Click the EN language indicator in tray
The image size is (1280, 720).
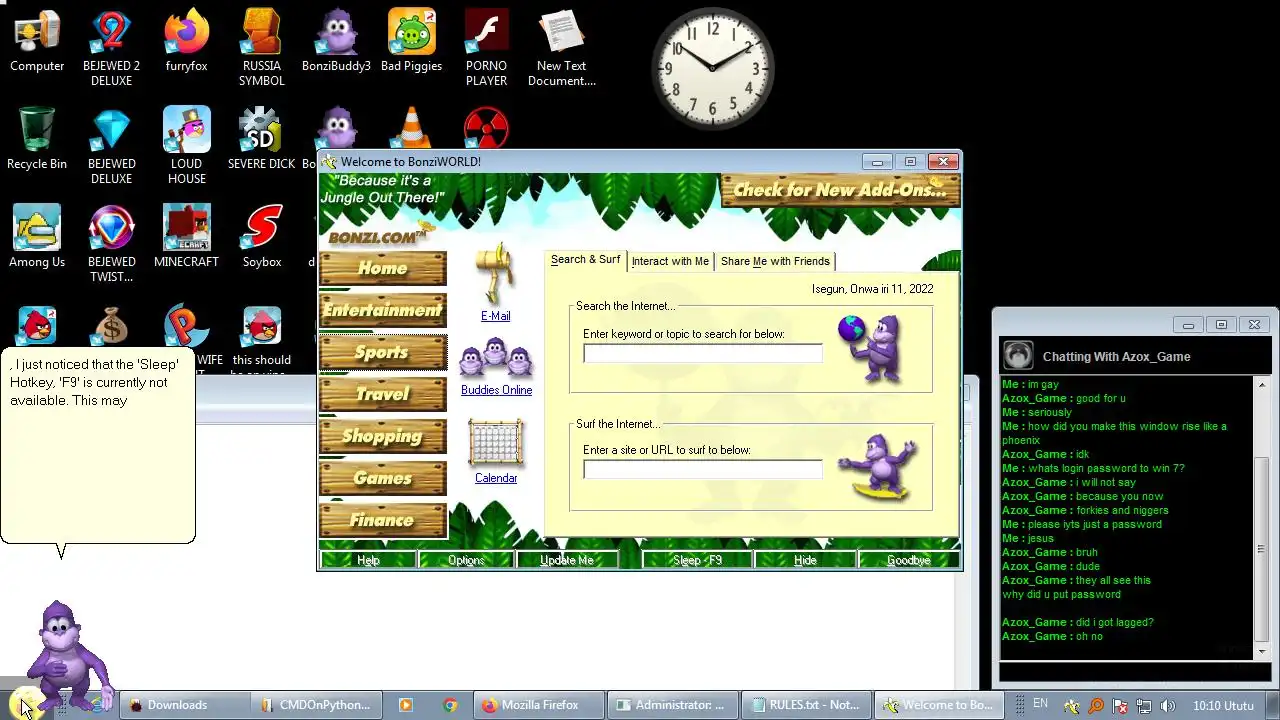point(1041,704)
